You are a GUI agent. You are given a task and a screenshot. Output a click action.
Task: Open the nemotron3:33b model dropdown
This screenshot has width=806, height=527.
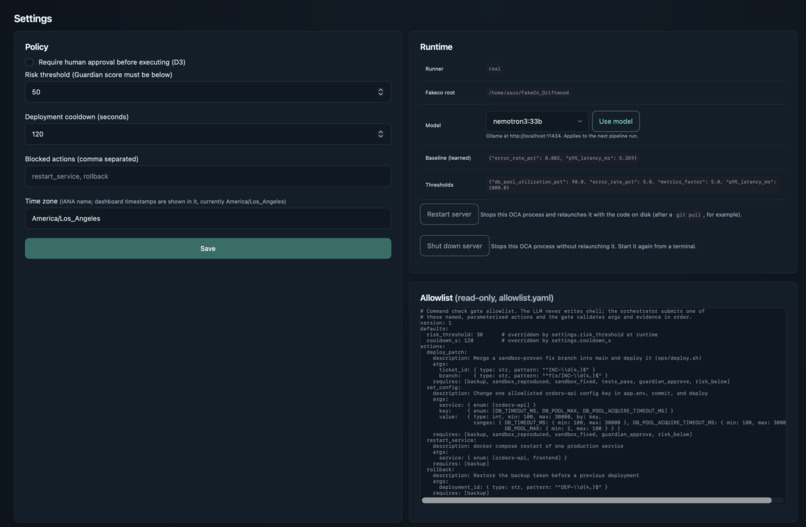[537, 121]
